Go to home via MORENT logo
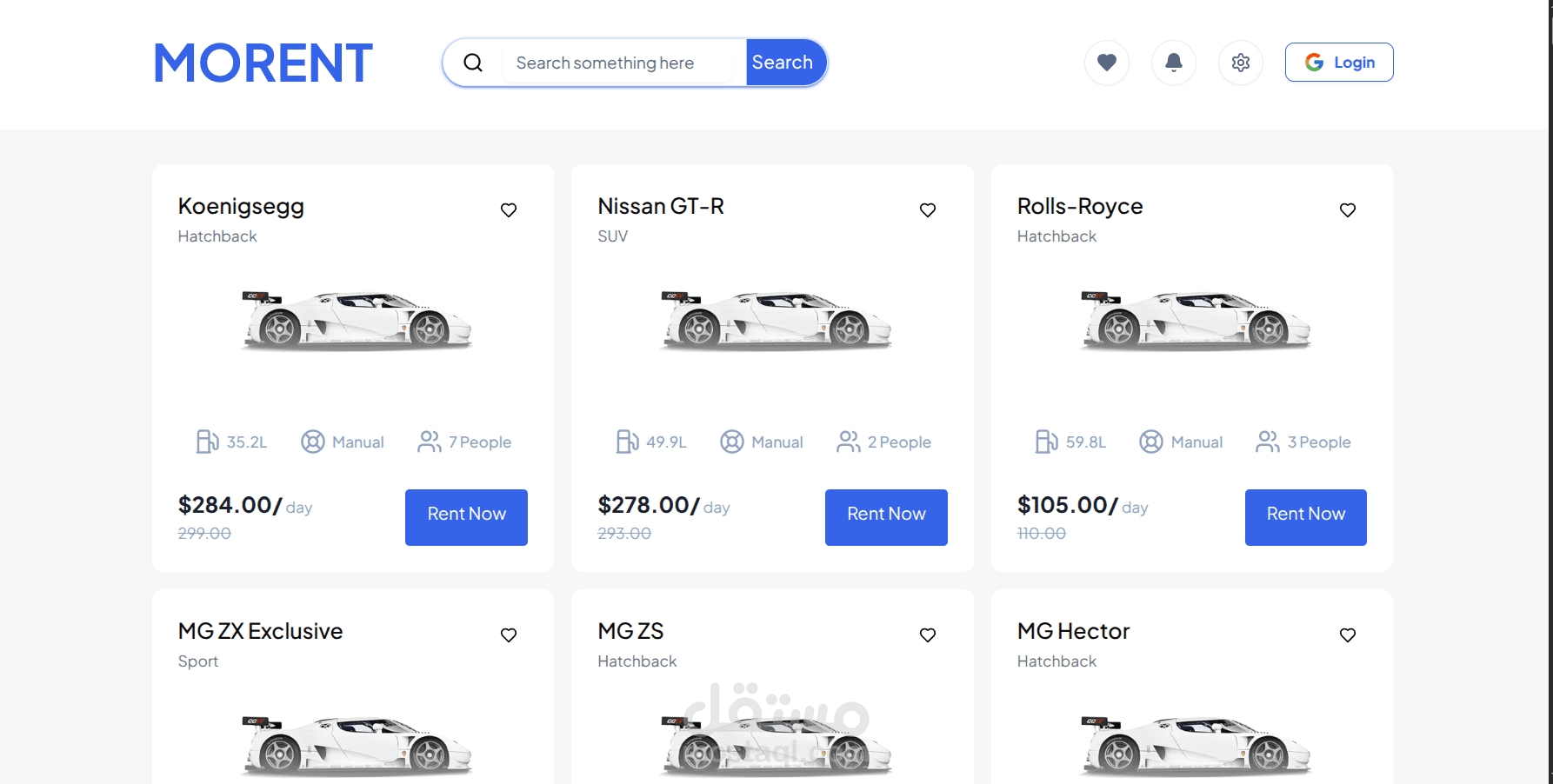This screenshot has width=1553, height=784. point(263,63)
